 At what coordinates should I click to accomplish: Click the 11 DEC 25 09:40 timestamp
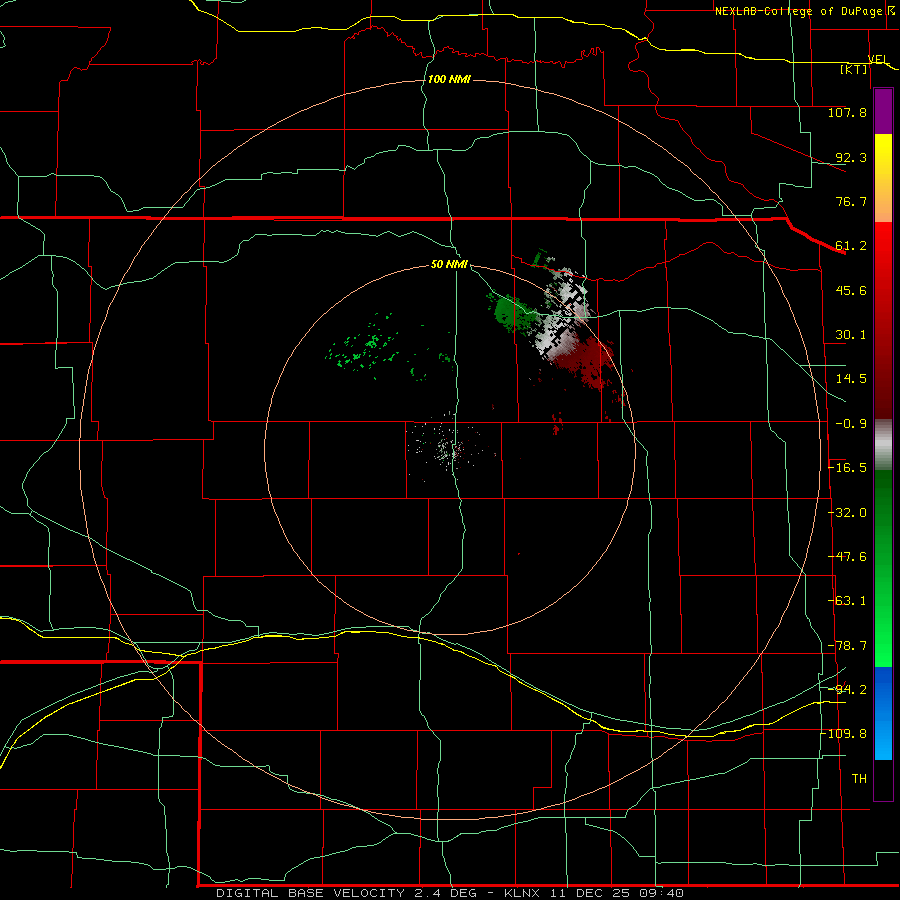[x=615, y=893]
